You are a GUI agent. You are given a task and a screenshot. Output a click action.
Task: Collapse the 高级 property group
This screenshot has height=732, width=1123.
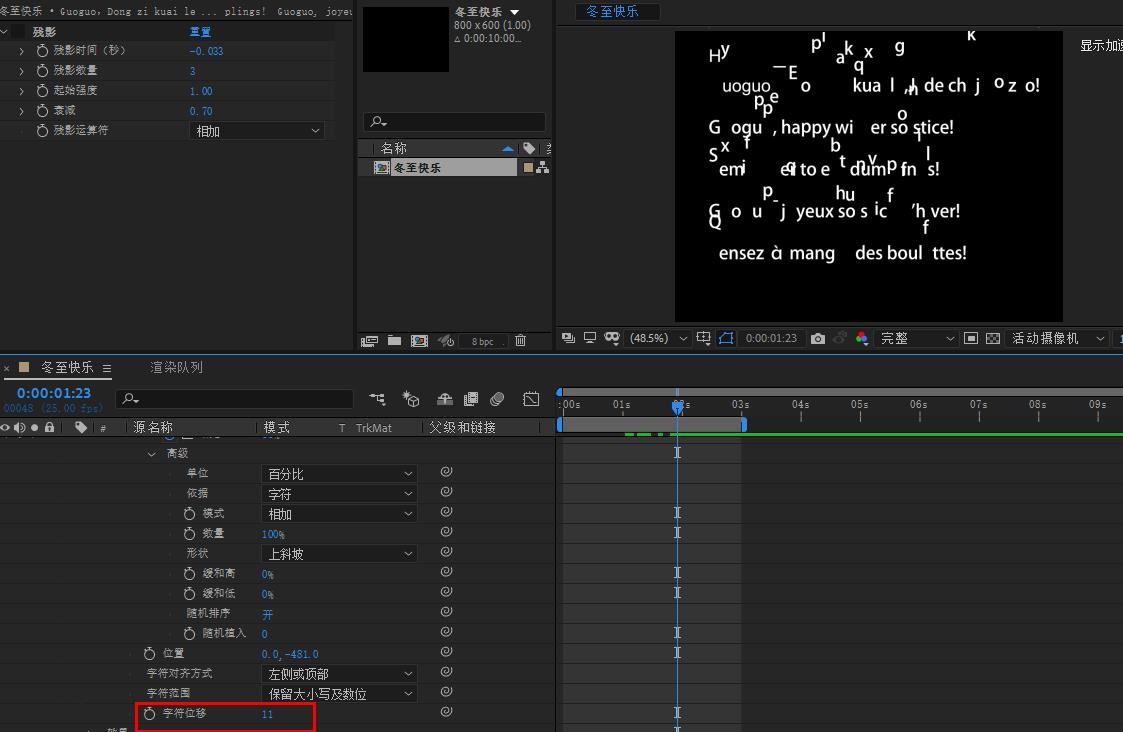coord(152,453)
